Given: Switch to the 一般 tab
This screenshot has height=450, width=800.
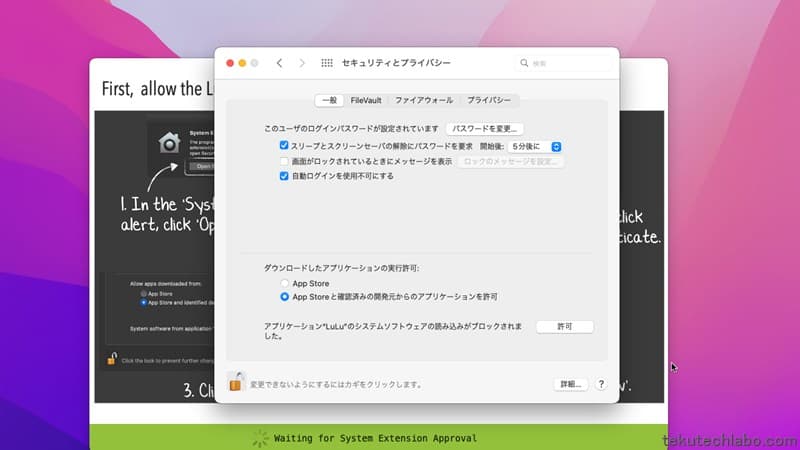Looking at the screenshot, I should coord(329,100).
